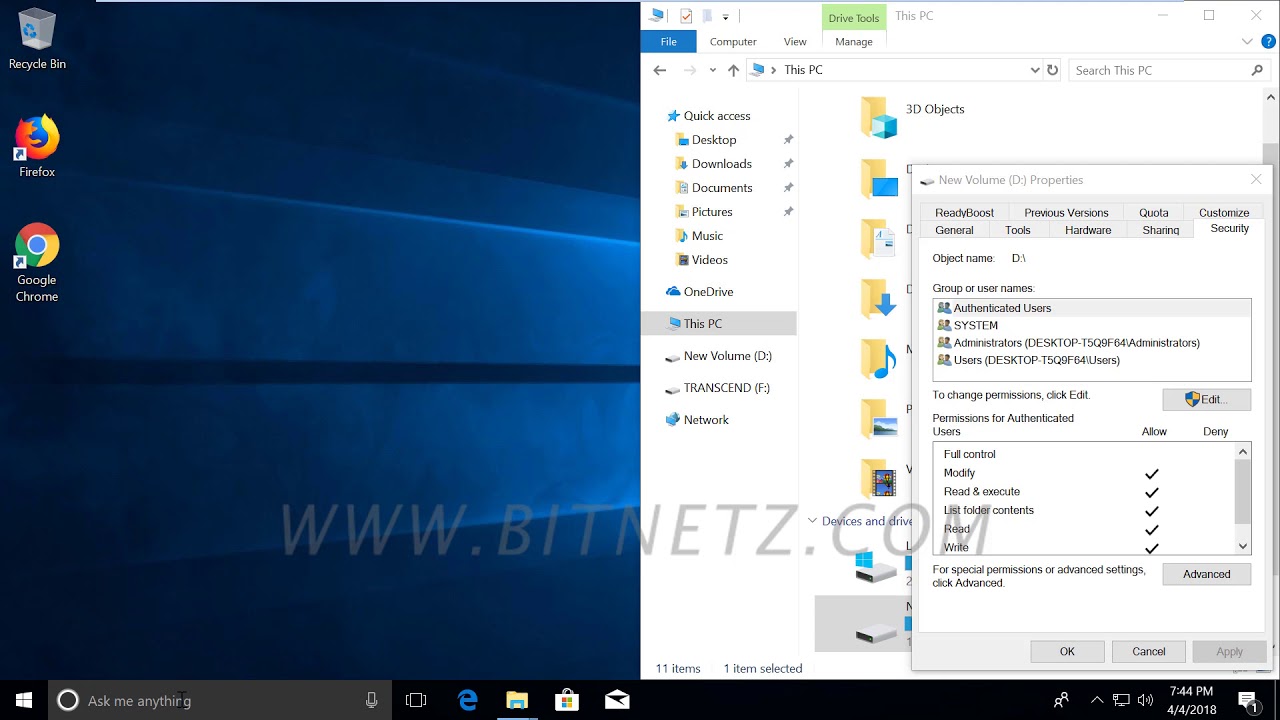1280x720 pixels.
Task: Click the New folder quick access toolbar icon
Action: (707, 16)
